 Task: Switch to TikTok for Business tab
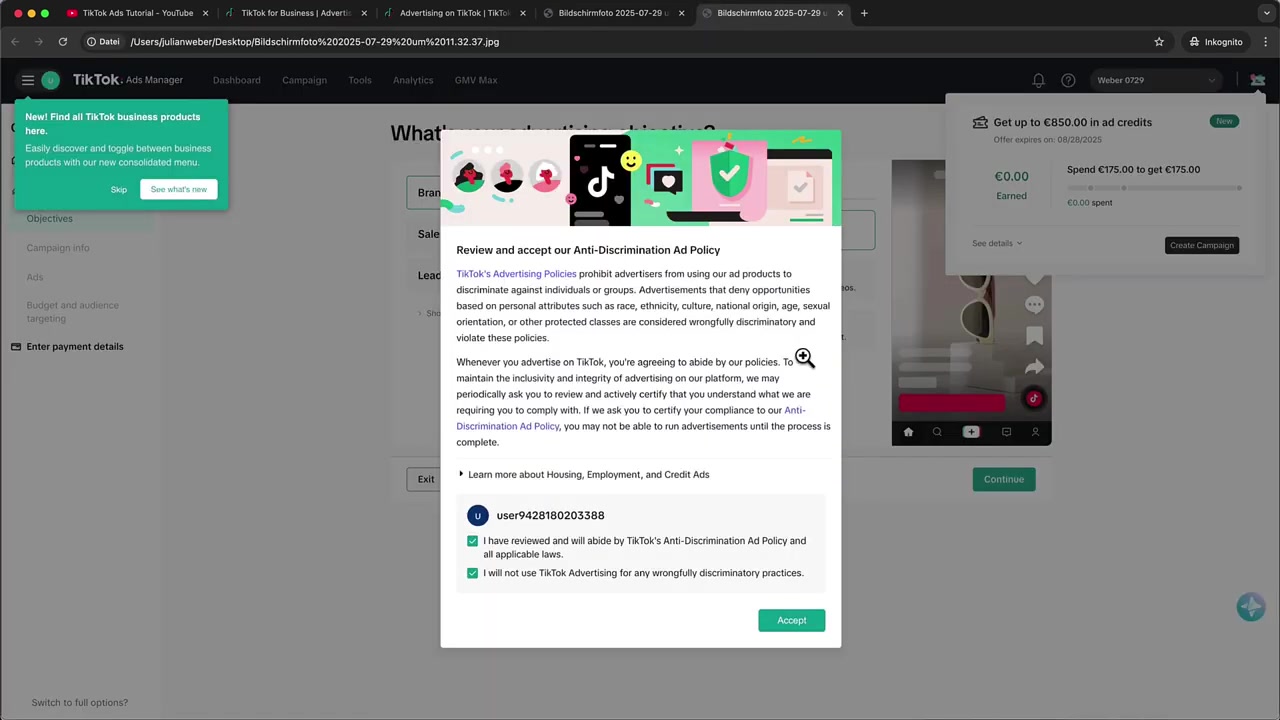295,13
